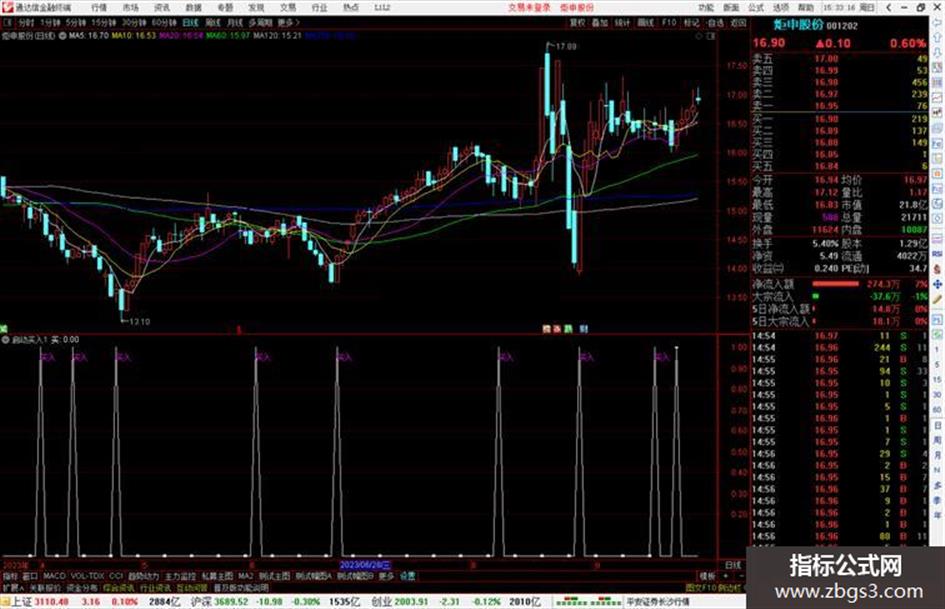Click the 复权 adjustment button
The image size is (945, 609).
pos(577,22)
